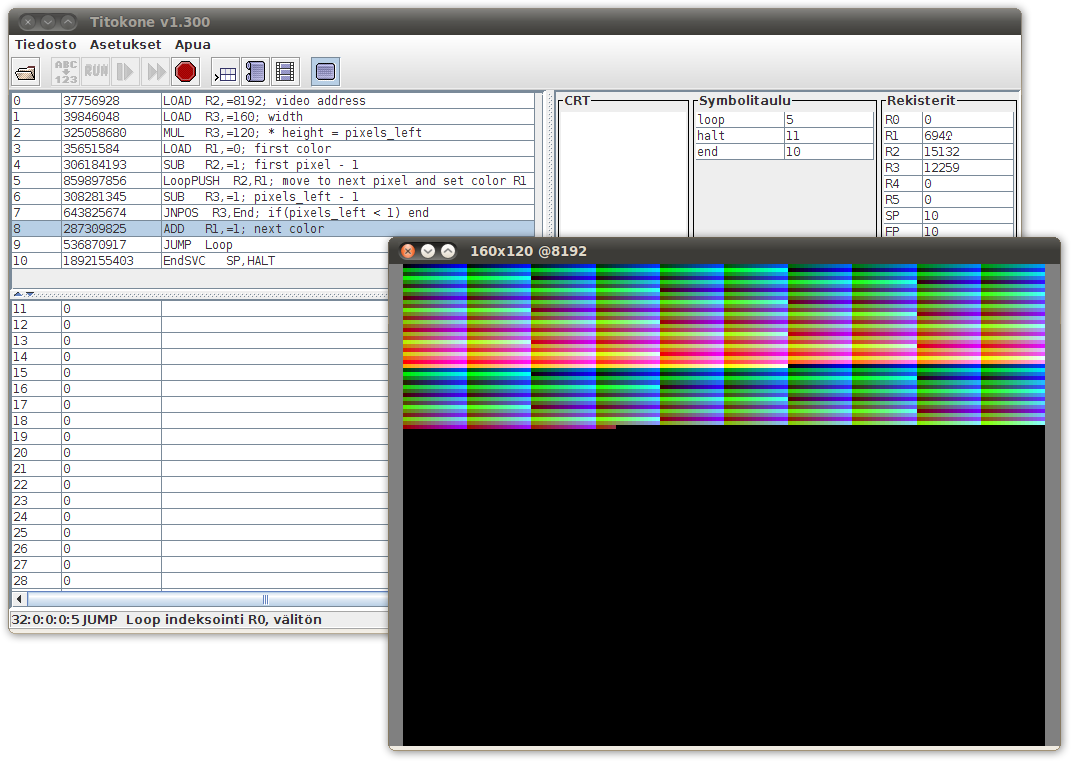Click machine code value 37756928
Image resolution: width=1071 pixels, height=761 pixels.
(92, 100)
